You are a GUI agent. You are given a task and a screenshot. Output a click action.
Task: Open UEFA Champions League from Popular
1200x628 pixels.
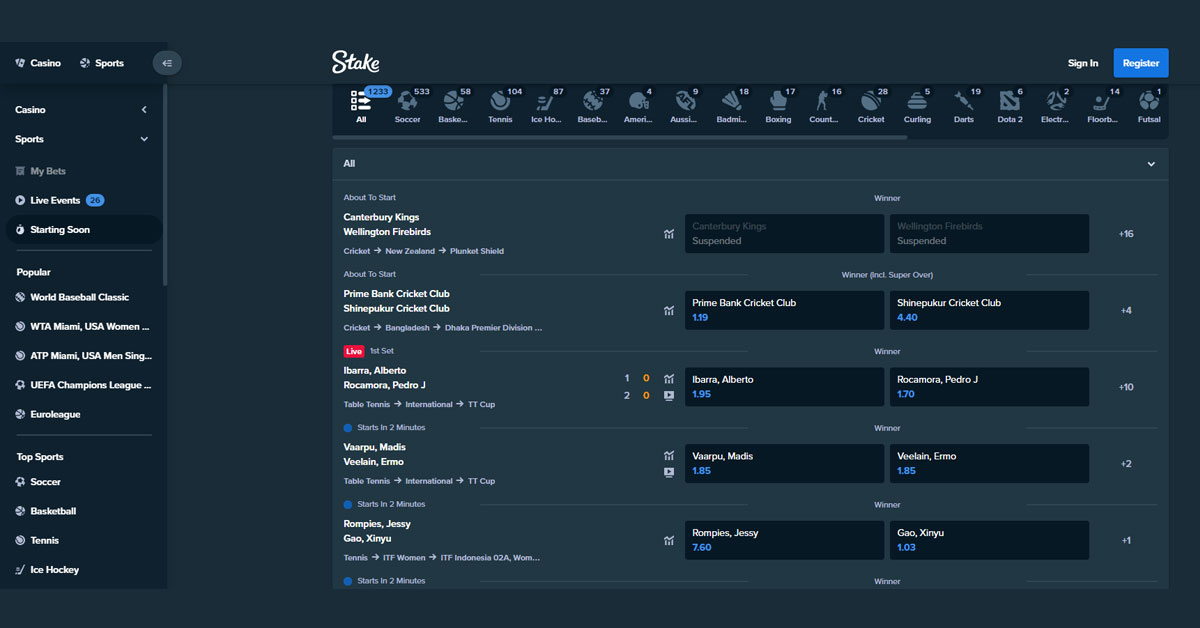84,384
